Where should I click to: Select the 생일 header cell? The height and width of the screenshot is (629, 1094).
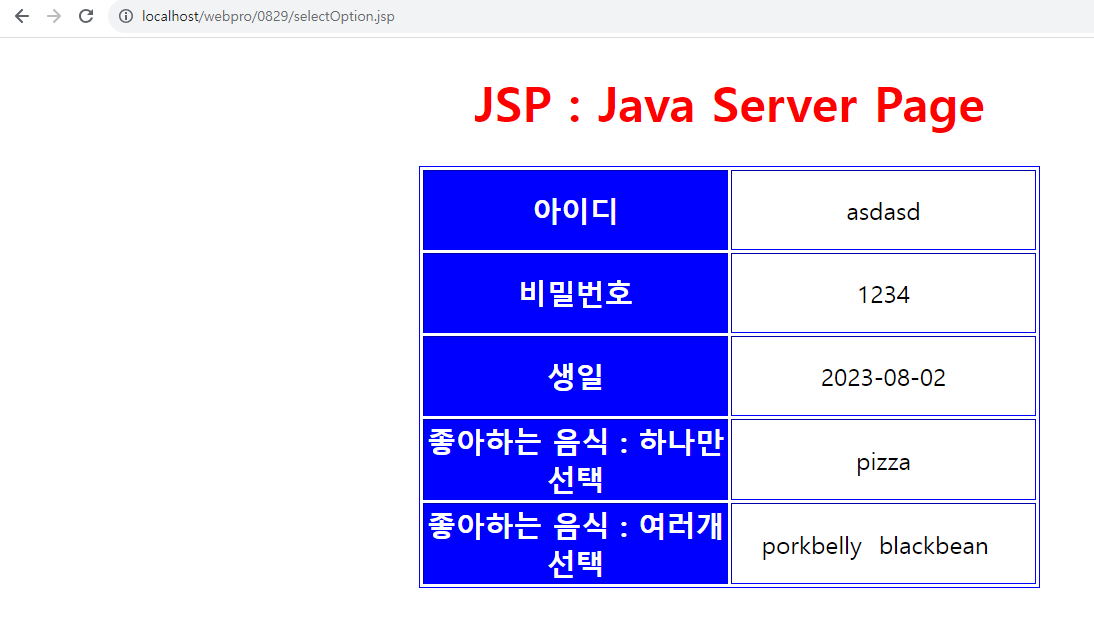pos(576,376)
